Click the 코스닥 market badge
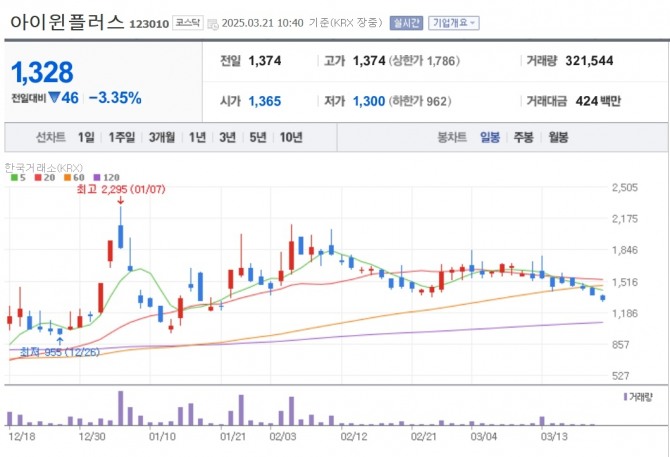 coord(188,23)
